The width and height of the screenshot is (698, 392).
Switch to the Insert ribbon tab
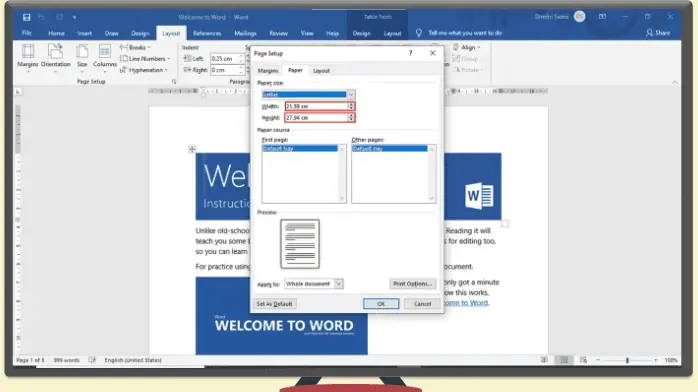click(84, 33)
